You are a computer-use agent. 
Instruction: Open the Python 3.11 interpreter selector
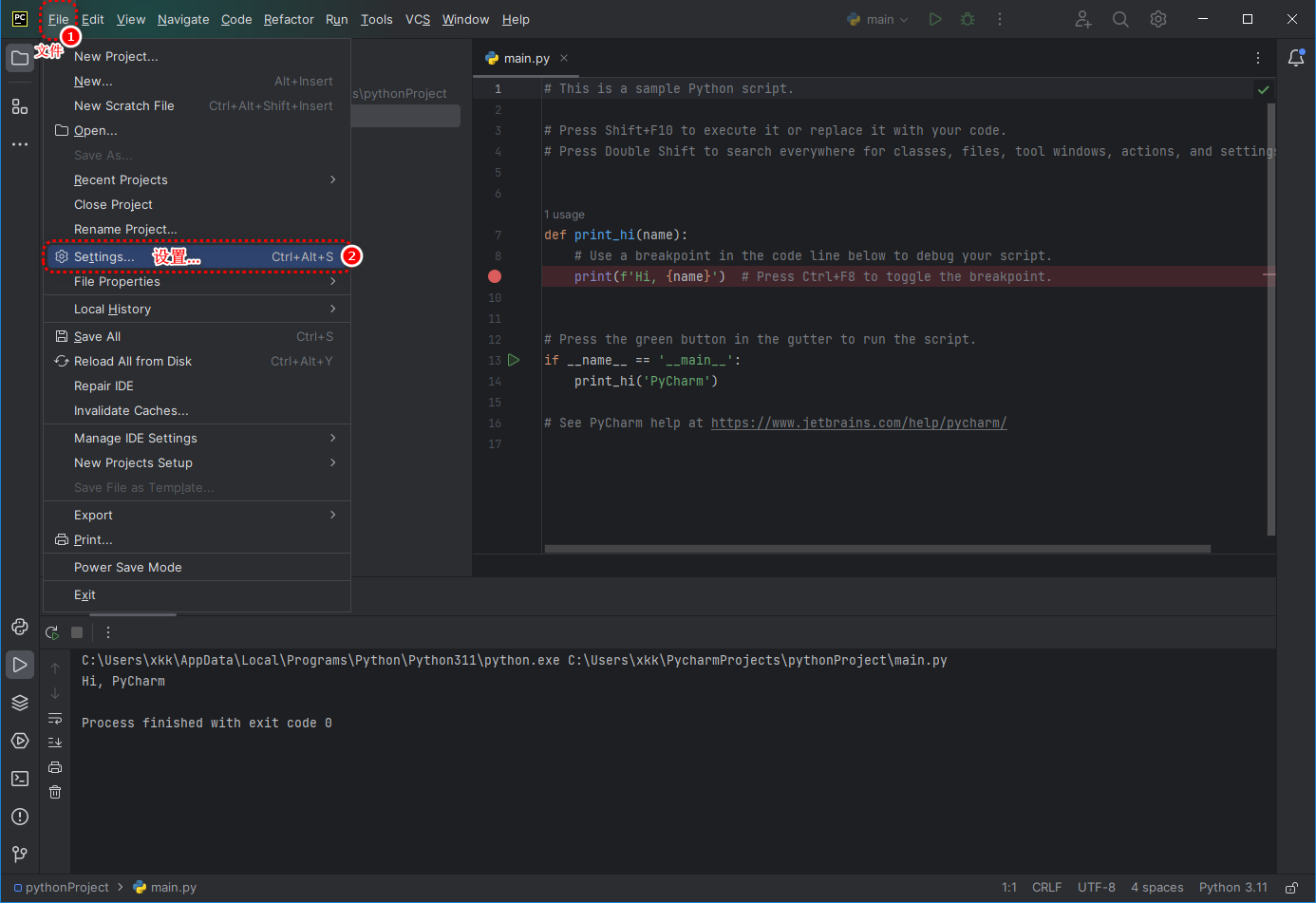pos(1232,888)
